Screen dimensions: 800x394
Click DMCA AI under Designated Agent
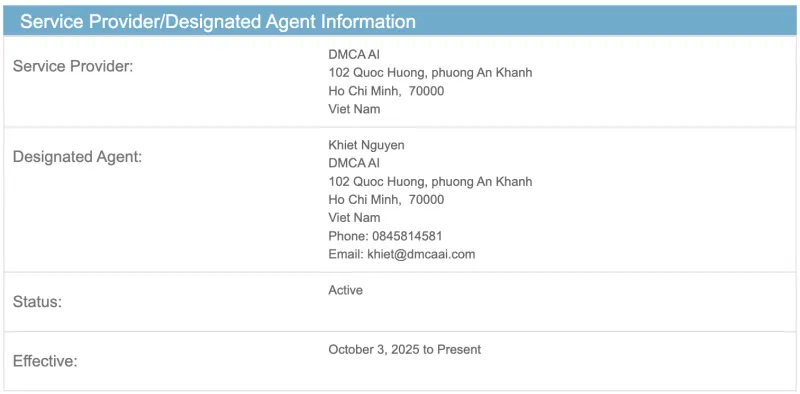click(x=354, y=163)
